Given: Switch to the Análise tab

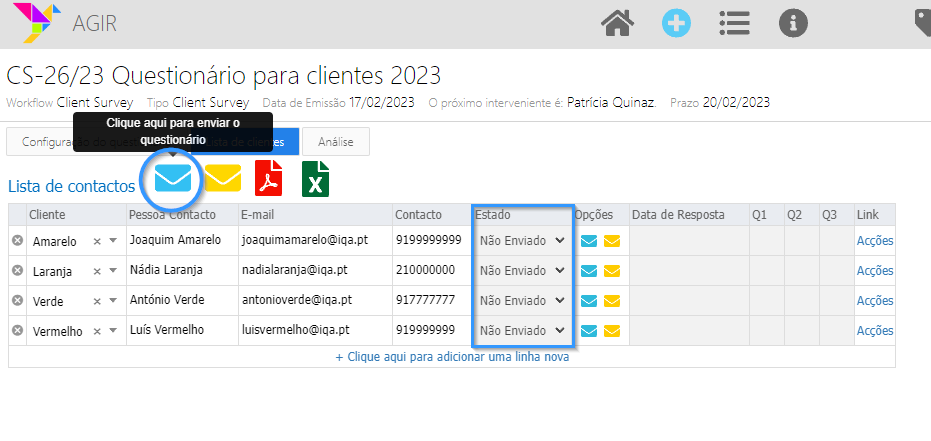Looking at the screenshot, I should (x=335, y=142).
